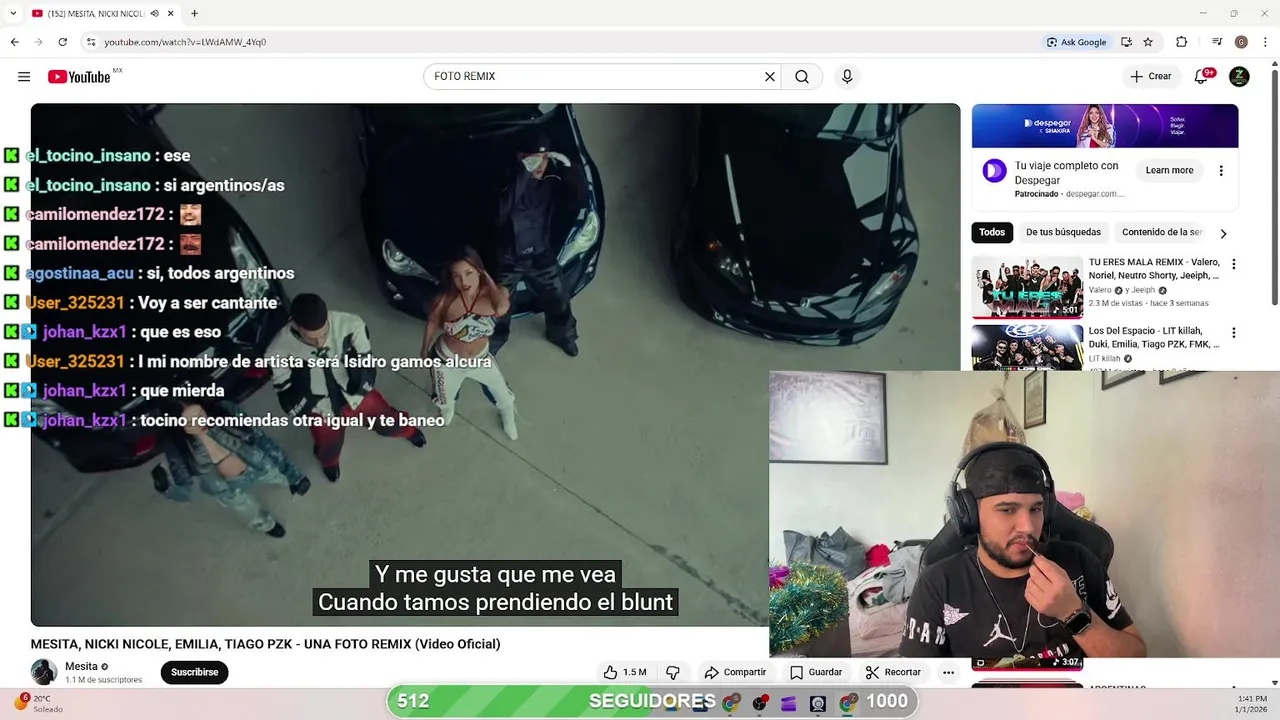Image resolution: width=1280 pixels, height=720 pixels.
Task: Dislike the video with thumbs down
Action: (x=673, y=672)
